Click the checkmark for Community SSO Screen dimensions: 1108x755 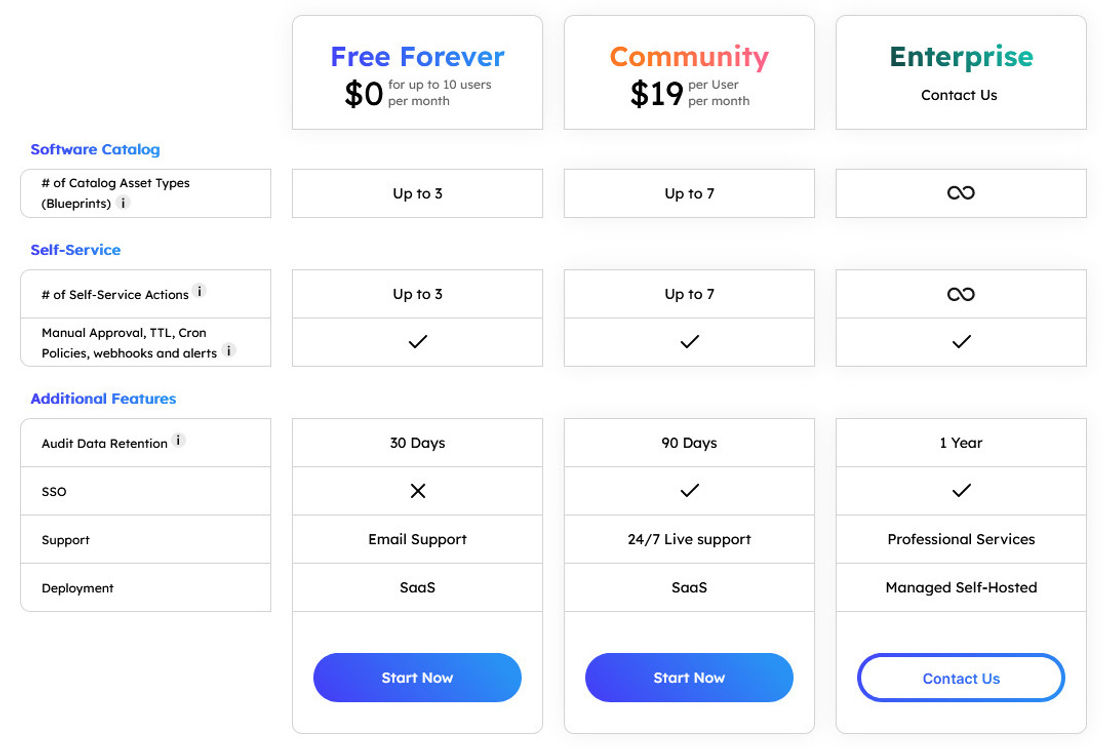point(689,490)
